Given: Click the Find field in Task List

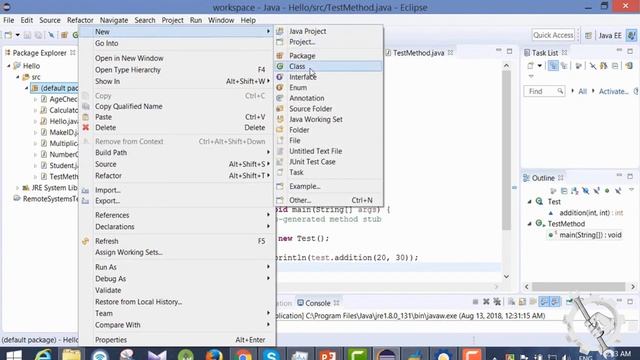Looking at the screenshot, I should (x=544, y=91).
